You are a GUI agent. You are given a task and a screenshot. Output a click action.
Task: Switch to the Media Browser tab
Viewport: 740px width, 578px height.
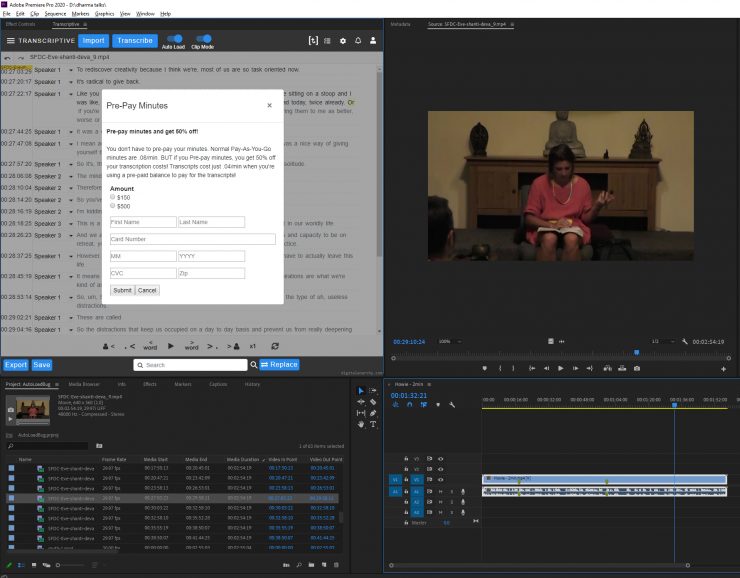84,384
